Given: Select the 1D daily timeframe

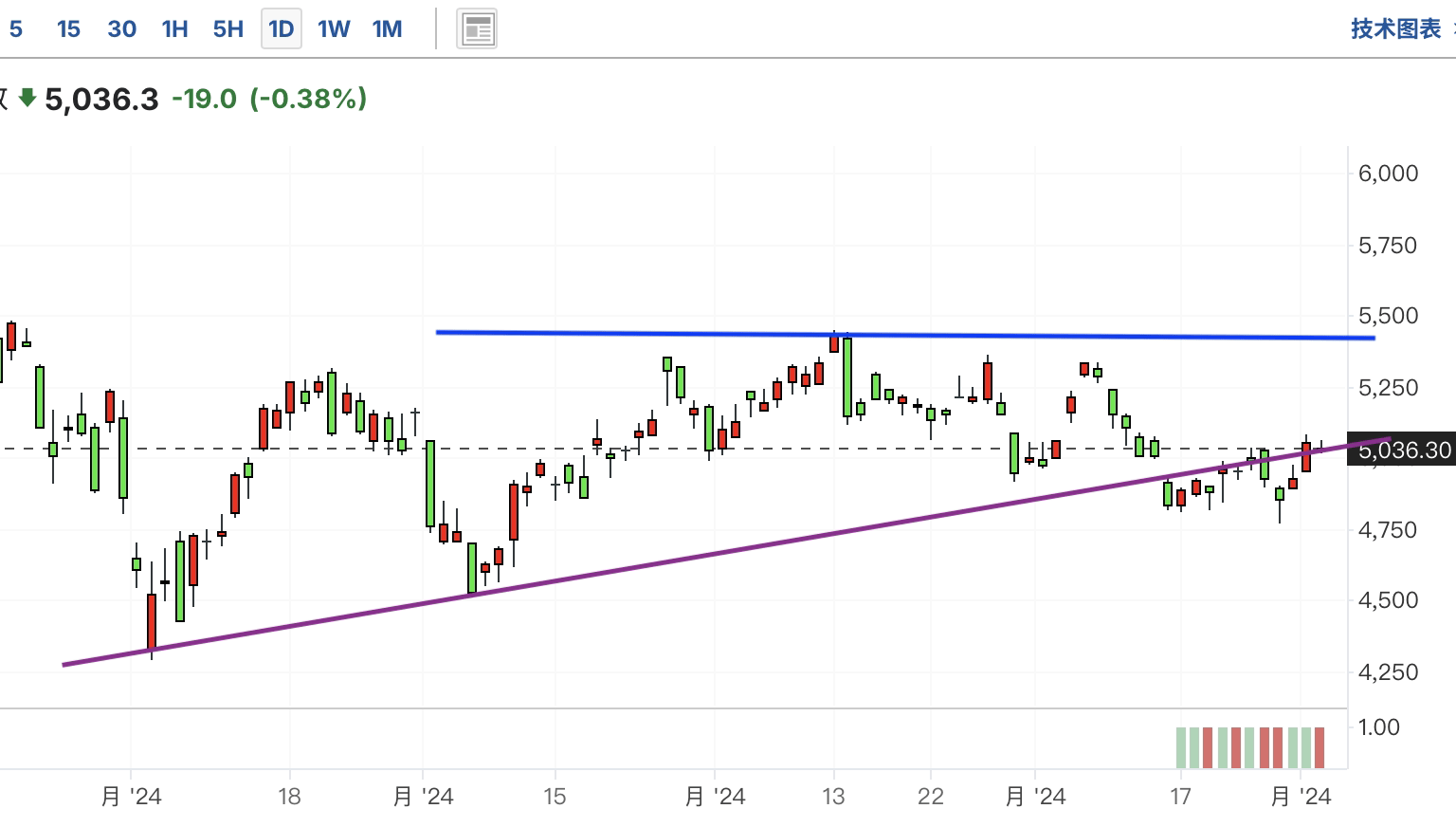Looking at the screenshot, I should pos(282,29).
